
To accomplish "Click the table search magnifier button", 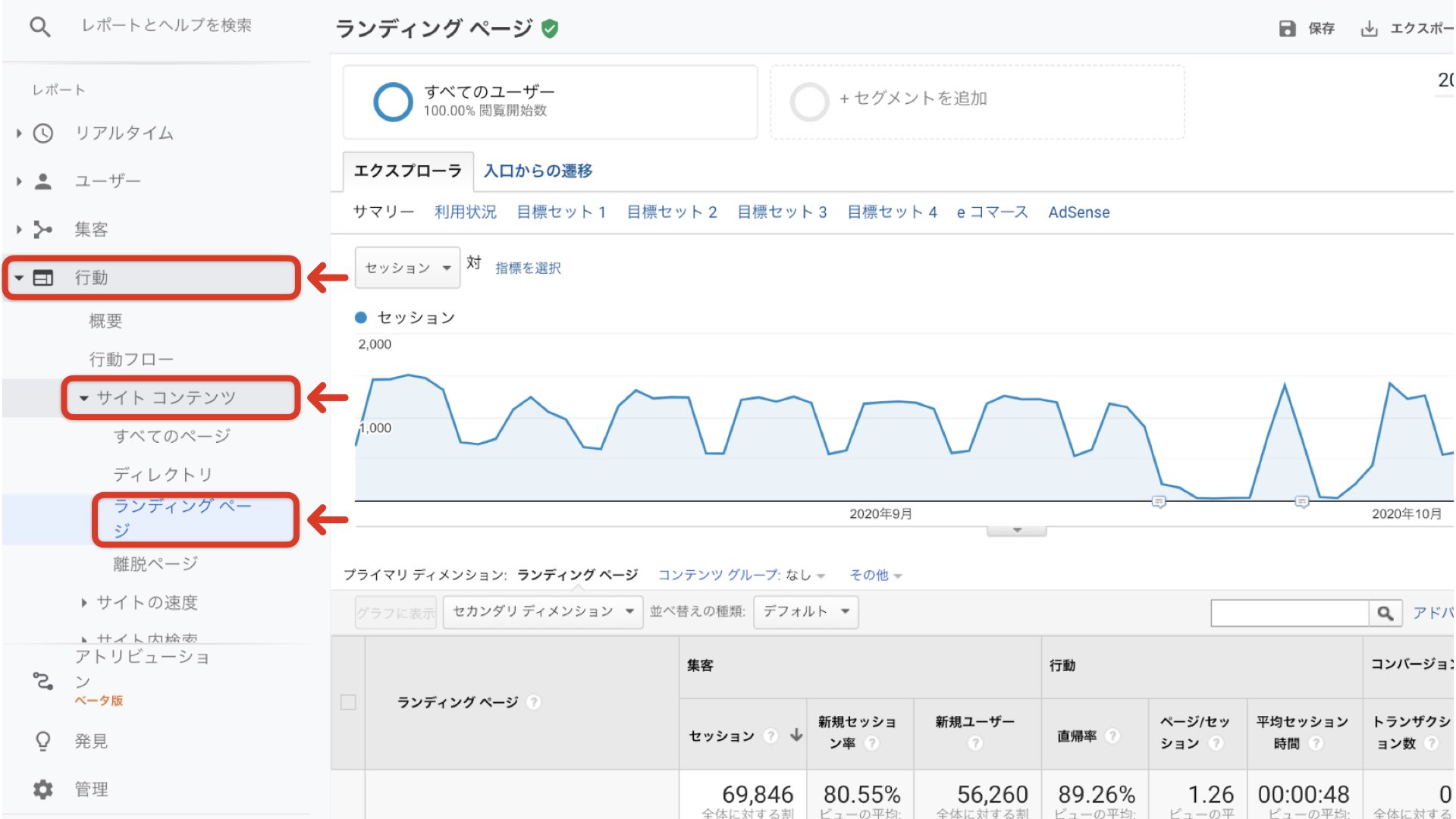I will [x=1385, y=613].
